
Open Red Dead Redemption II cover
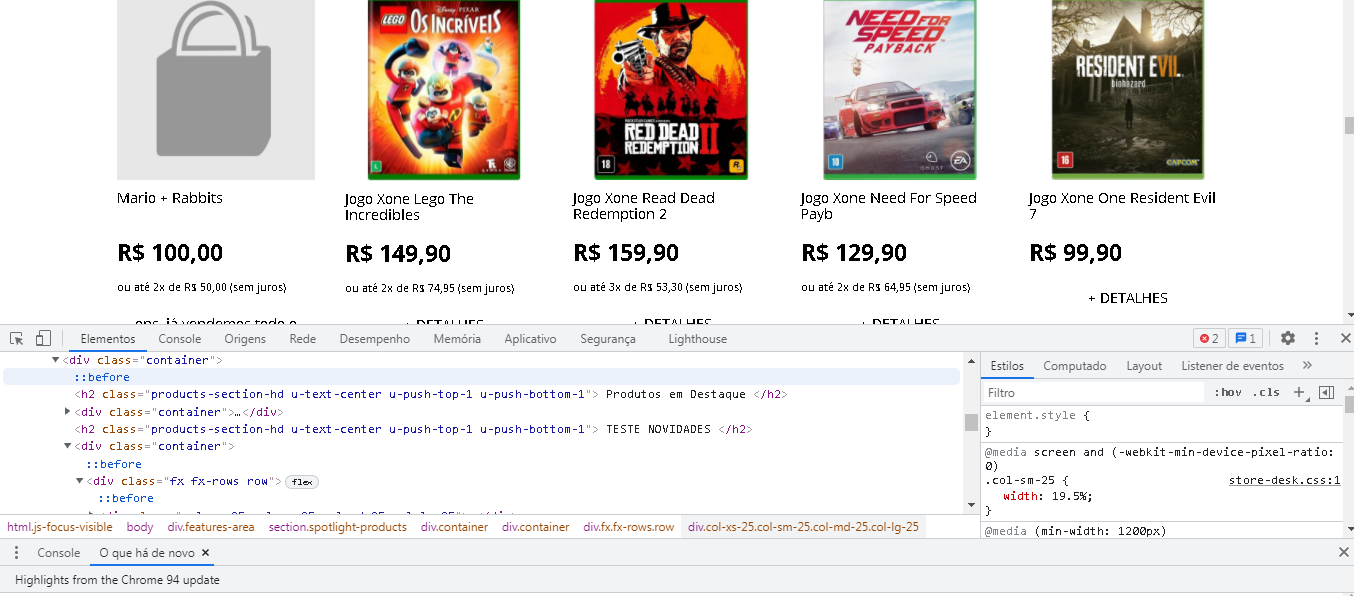click(x=671, y=90)
